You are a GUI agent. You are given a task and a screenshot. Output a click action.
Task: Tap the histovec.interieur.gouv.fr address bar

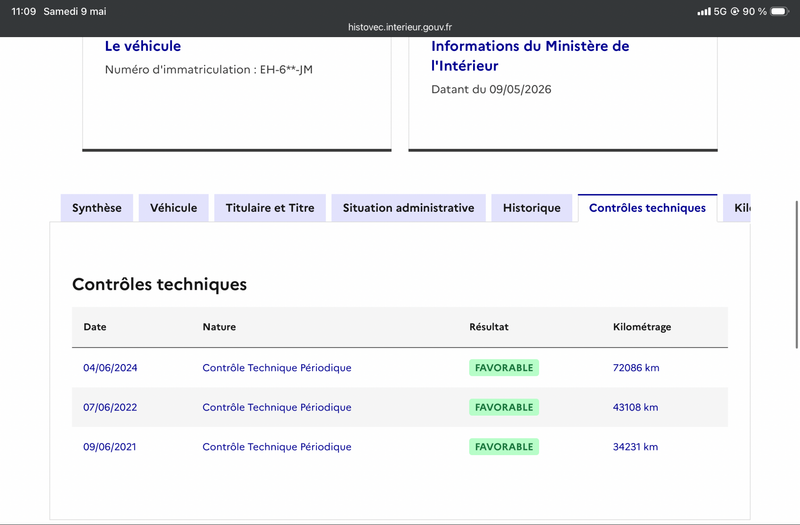click(x=400, y=27)
